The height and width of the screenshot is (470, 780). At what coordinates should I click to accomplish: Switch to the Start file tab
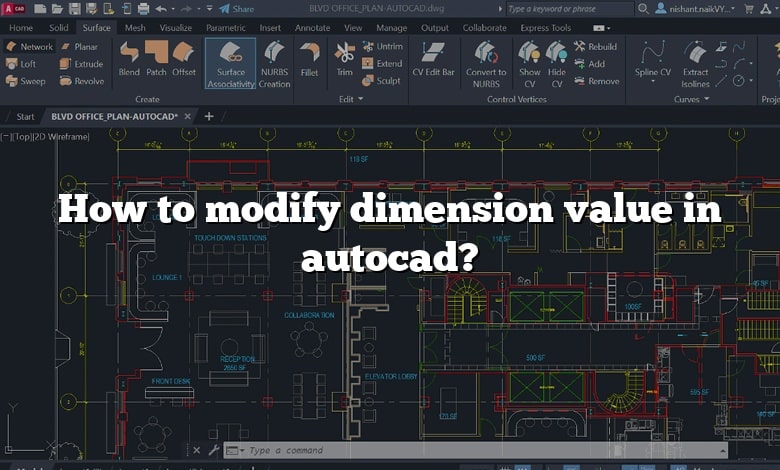(x=25, y=117)
